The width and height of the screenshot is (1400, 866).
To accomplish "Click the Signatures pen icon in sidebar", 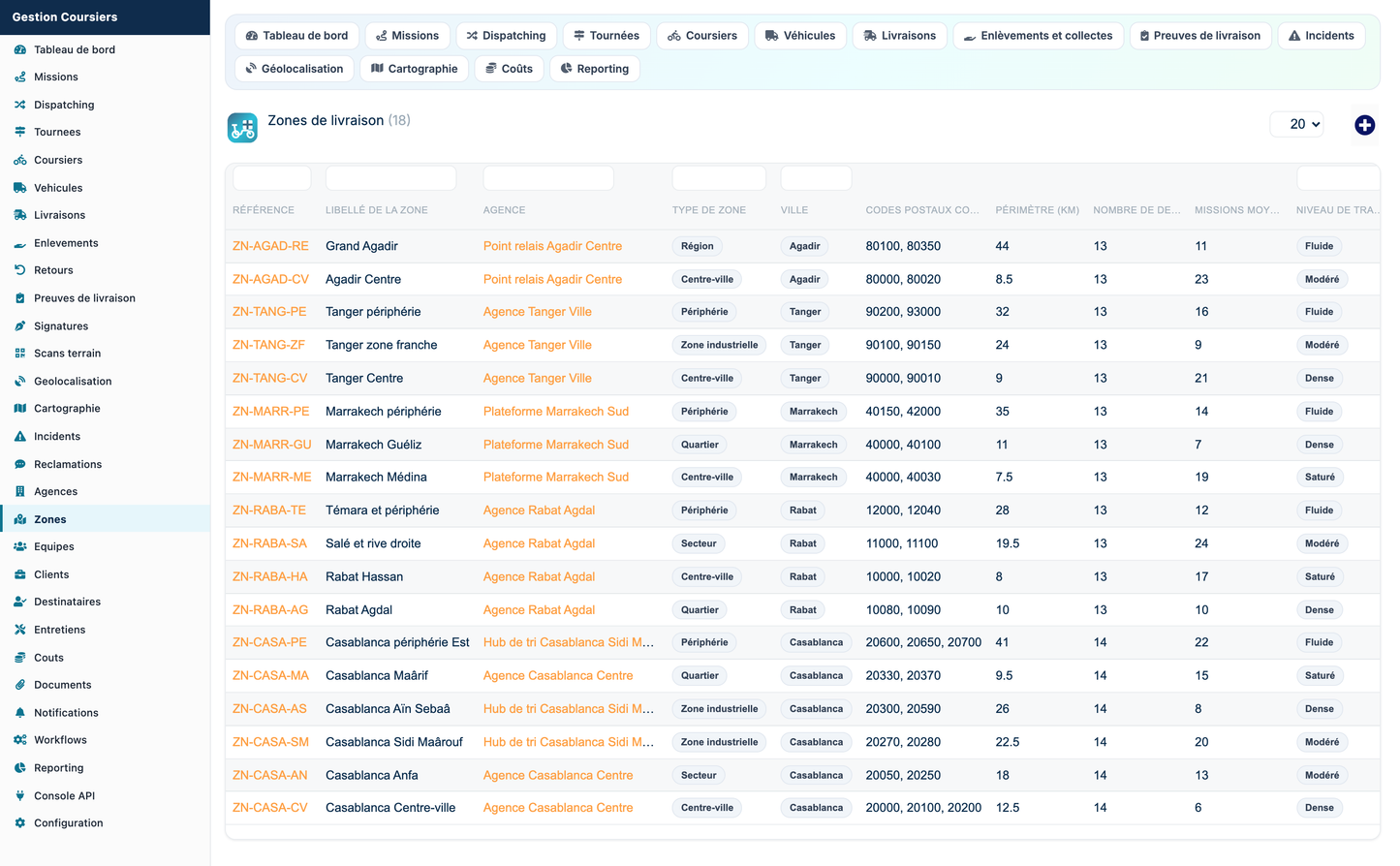I will tap(19, 326).
